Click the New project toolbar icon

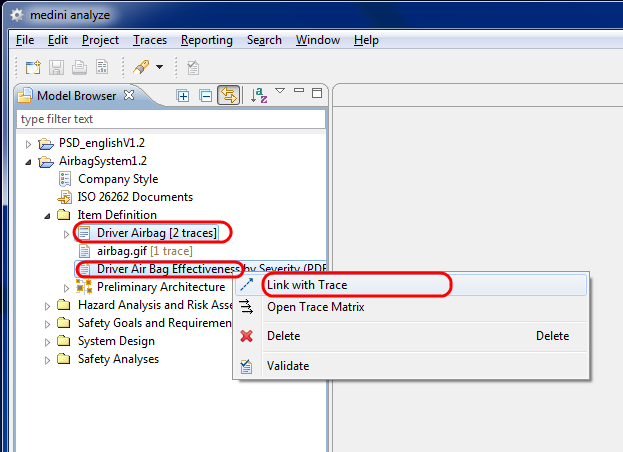click(33, 67)
